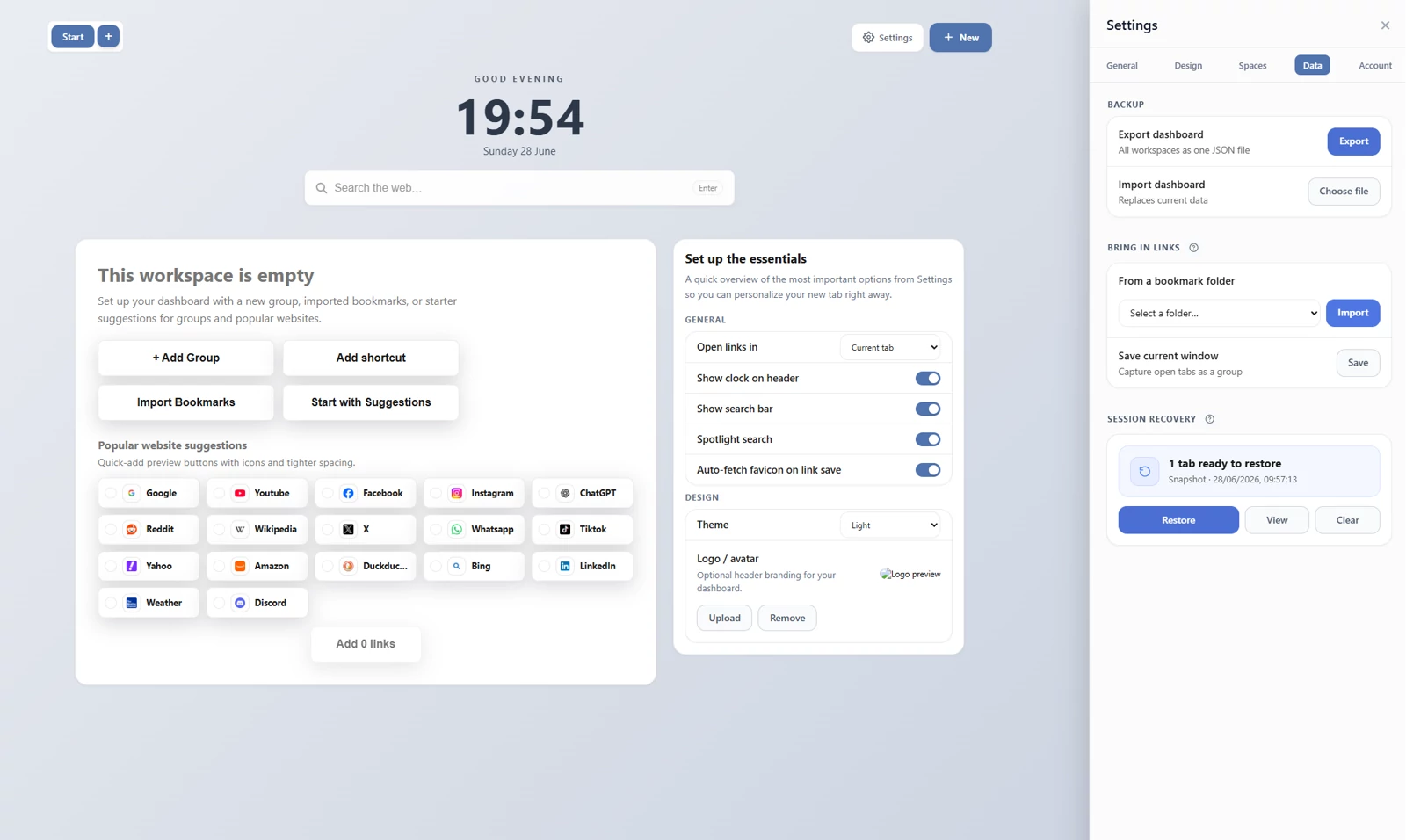The width and height of the screenshot is (1406, 840).
Task: Switch to the General settings tab
Action: [x=1121, y=65]
